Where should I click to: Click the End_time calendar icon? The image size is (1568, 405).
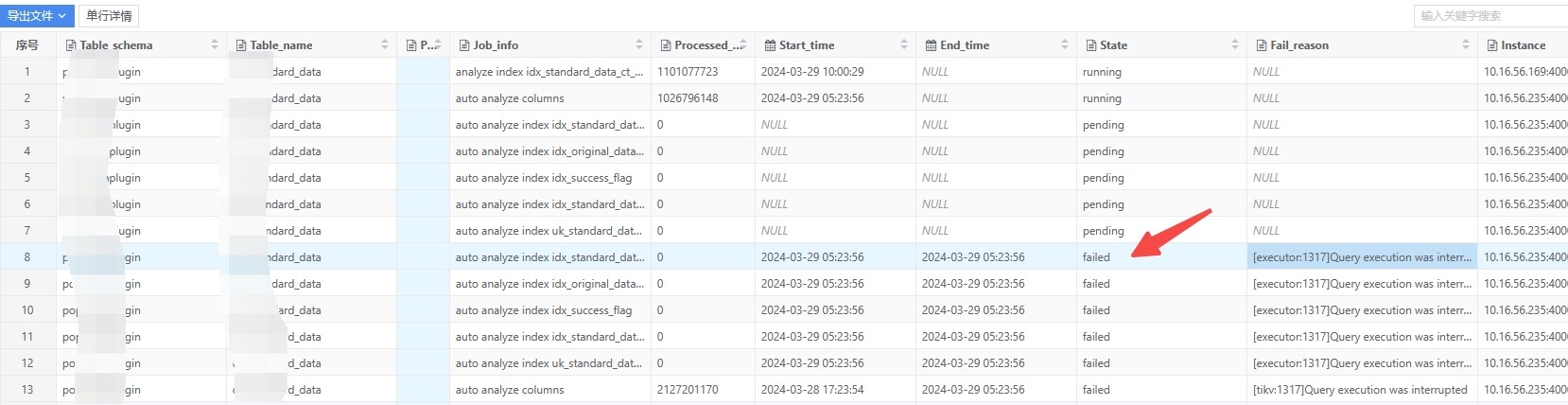[931, 45]
